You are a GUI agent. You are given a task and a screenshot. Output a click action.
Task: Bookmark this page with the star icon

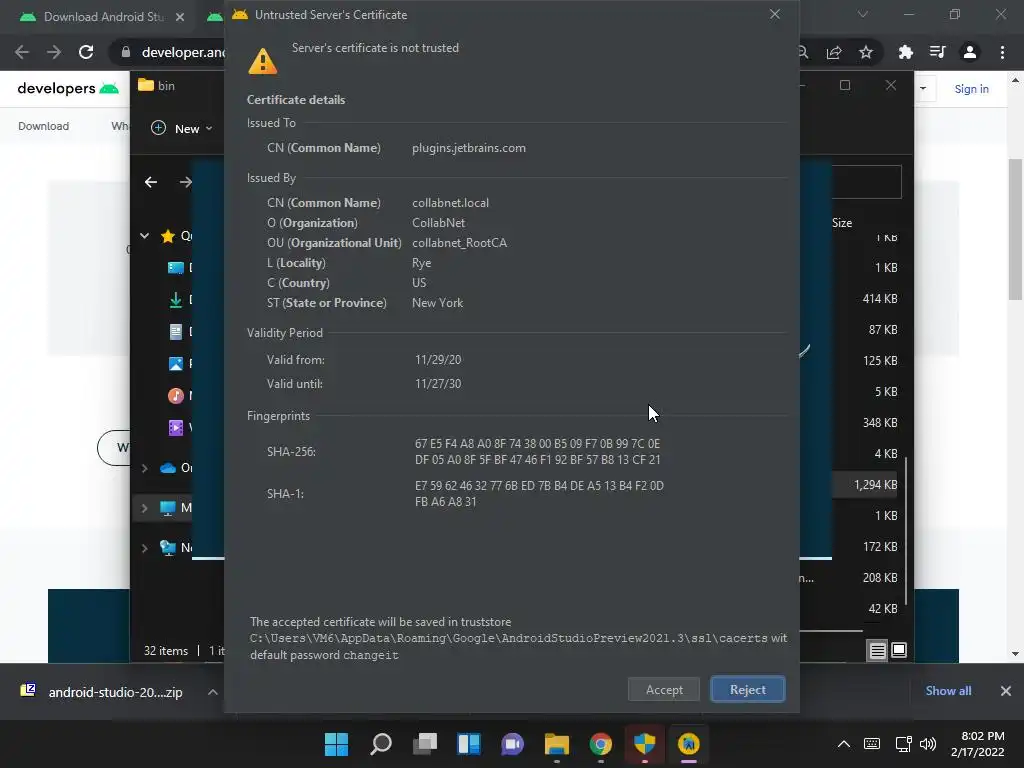[865, 52]
